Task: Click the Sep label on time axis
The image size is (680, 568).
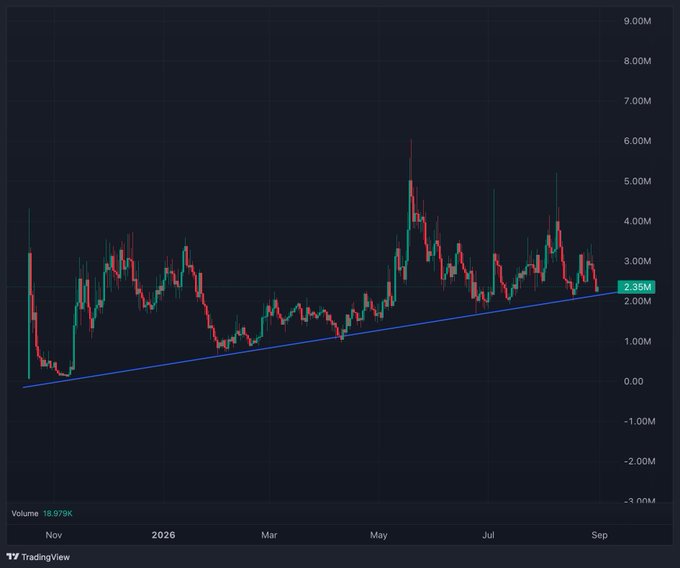Action: point(599,535)
